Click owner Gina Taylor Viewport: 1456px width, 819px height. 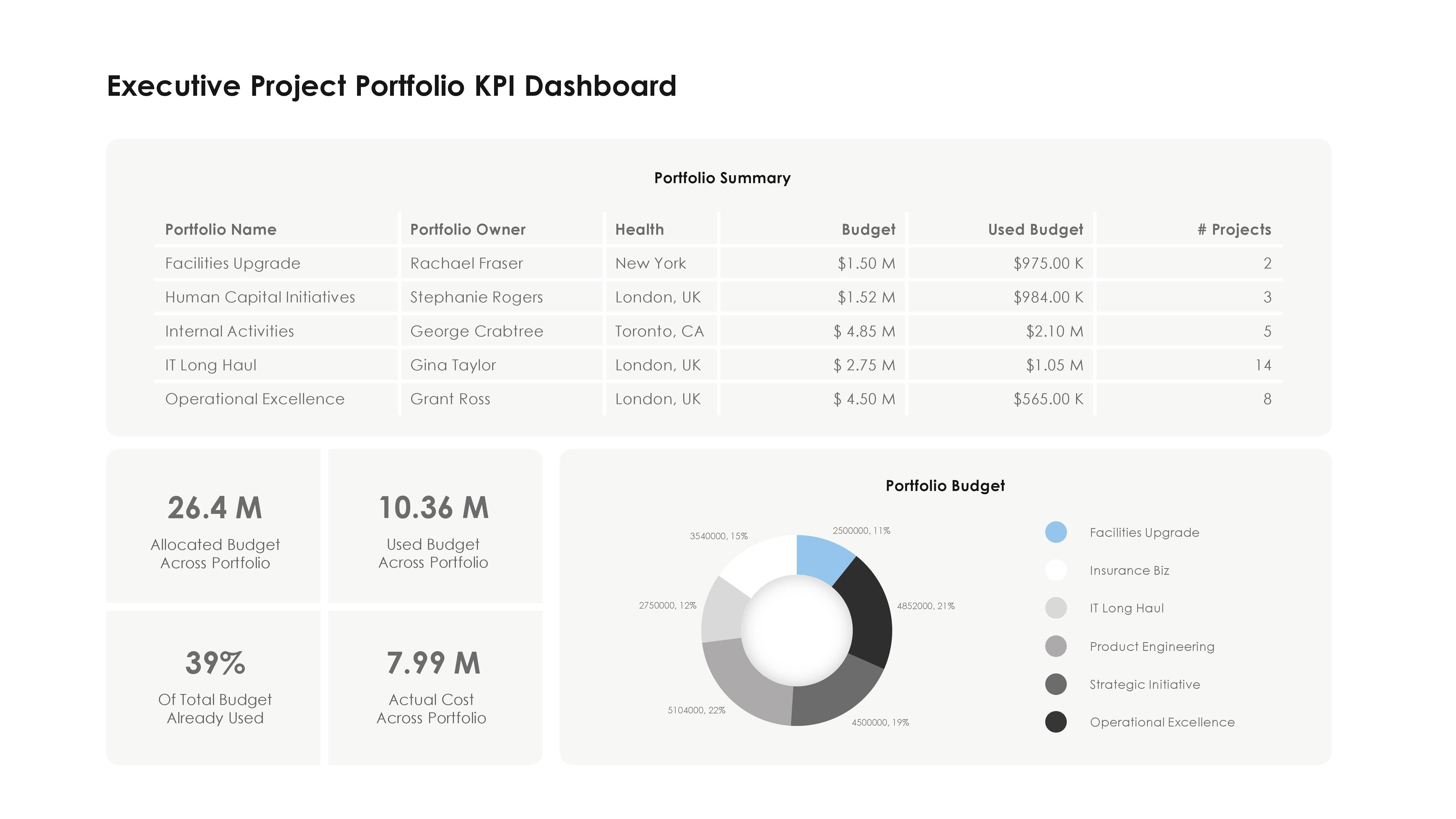[453, 365]
